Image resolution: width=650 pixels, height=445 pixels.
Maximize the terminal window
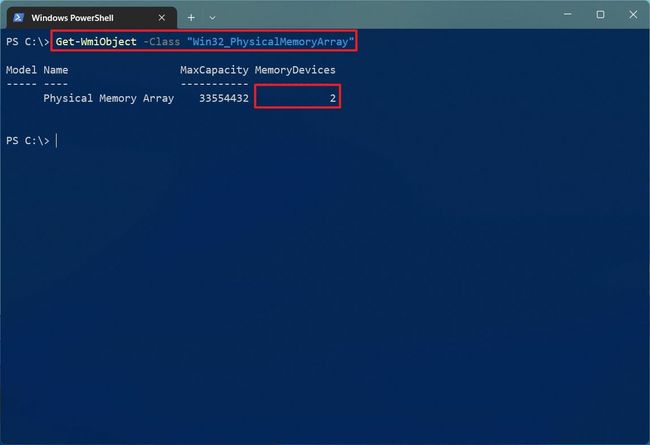pos(600,15)
